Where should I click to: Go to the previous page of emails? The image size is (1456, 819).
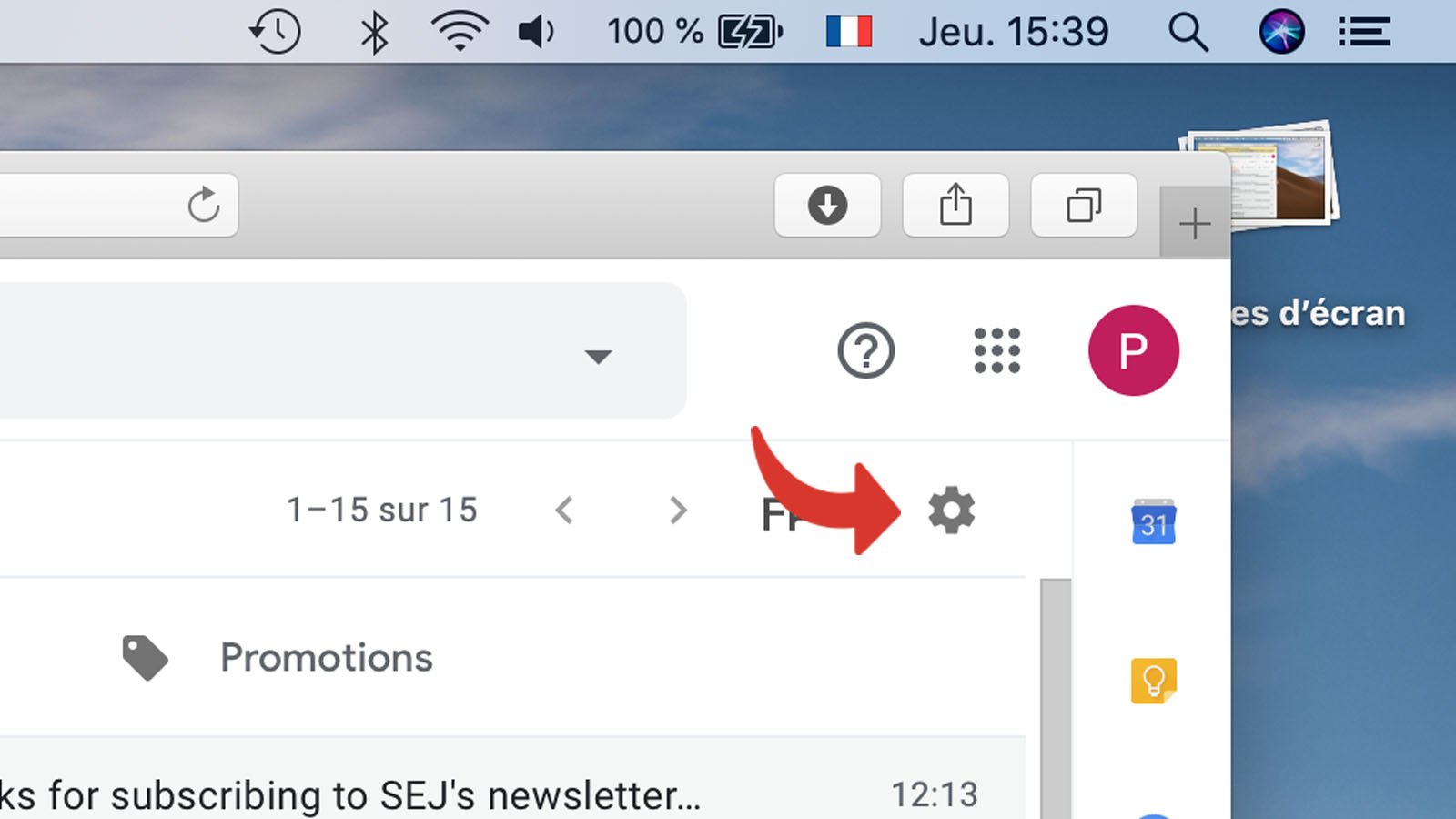point(564,511)
